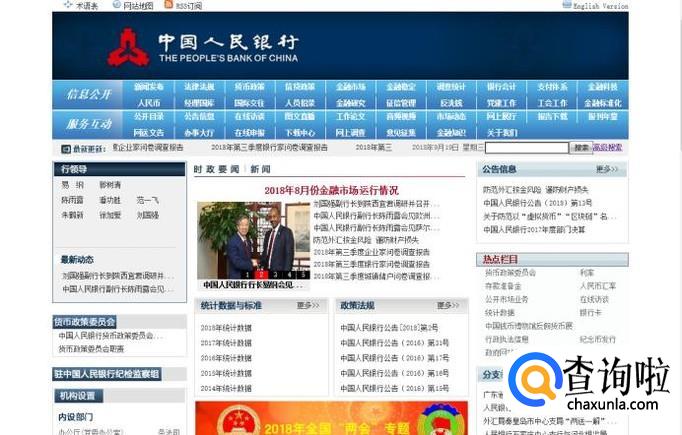Open the 网站地图 sitemap link
Image resolution: width=682 pixels, height=435 pixels.
coord(138,6)
